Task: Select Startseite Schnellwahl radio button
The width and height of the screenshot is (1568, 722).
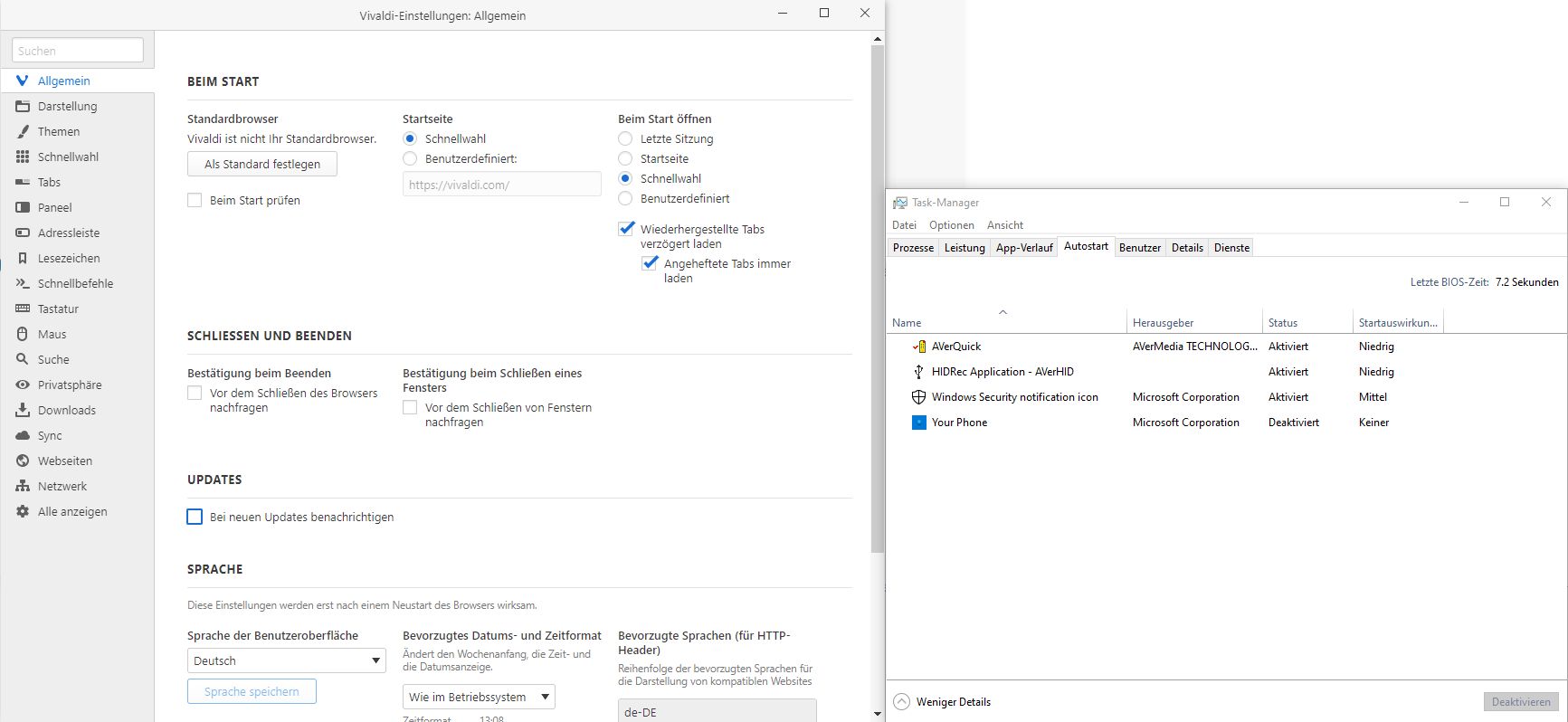Action: (x=410, y=138)
